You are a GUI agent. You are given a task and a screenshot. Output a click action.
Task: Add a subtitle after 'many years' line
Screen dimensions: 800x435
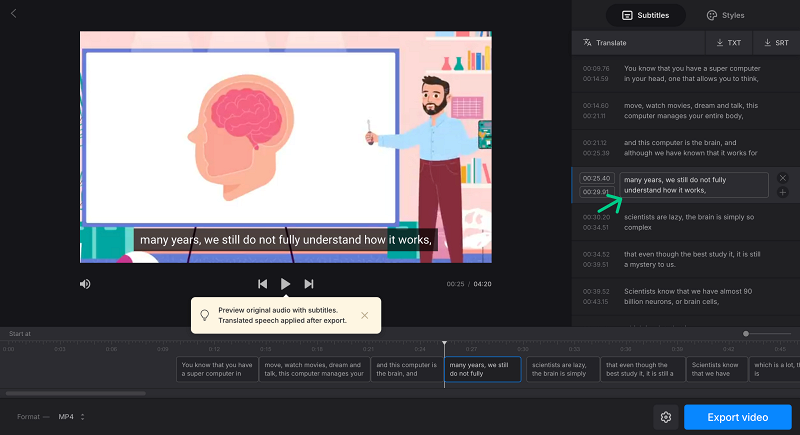782,192
